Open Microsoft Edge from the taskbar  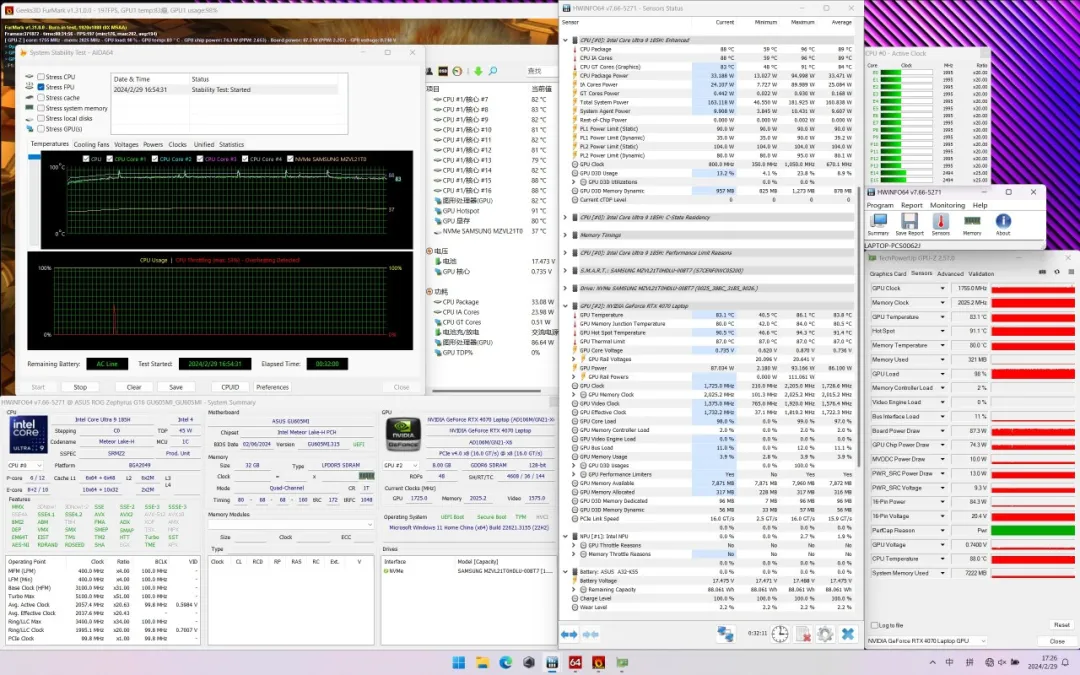click(x=505, y=662)
